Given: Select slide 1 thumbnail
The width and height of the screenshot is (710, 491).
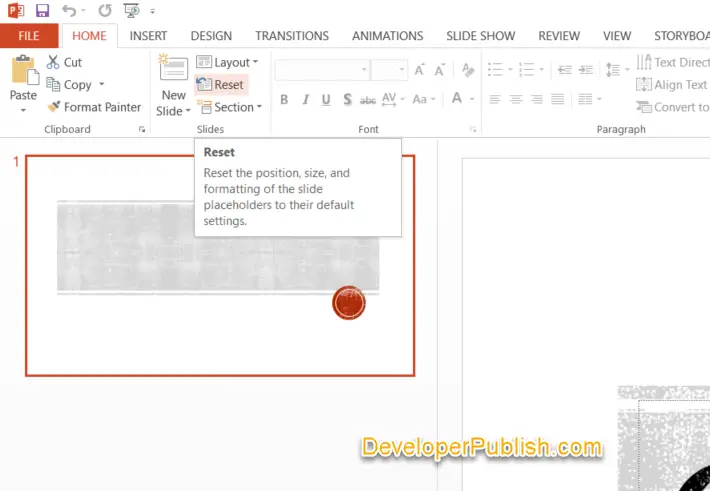Looking at the screenshot, I should pos(220,265).
